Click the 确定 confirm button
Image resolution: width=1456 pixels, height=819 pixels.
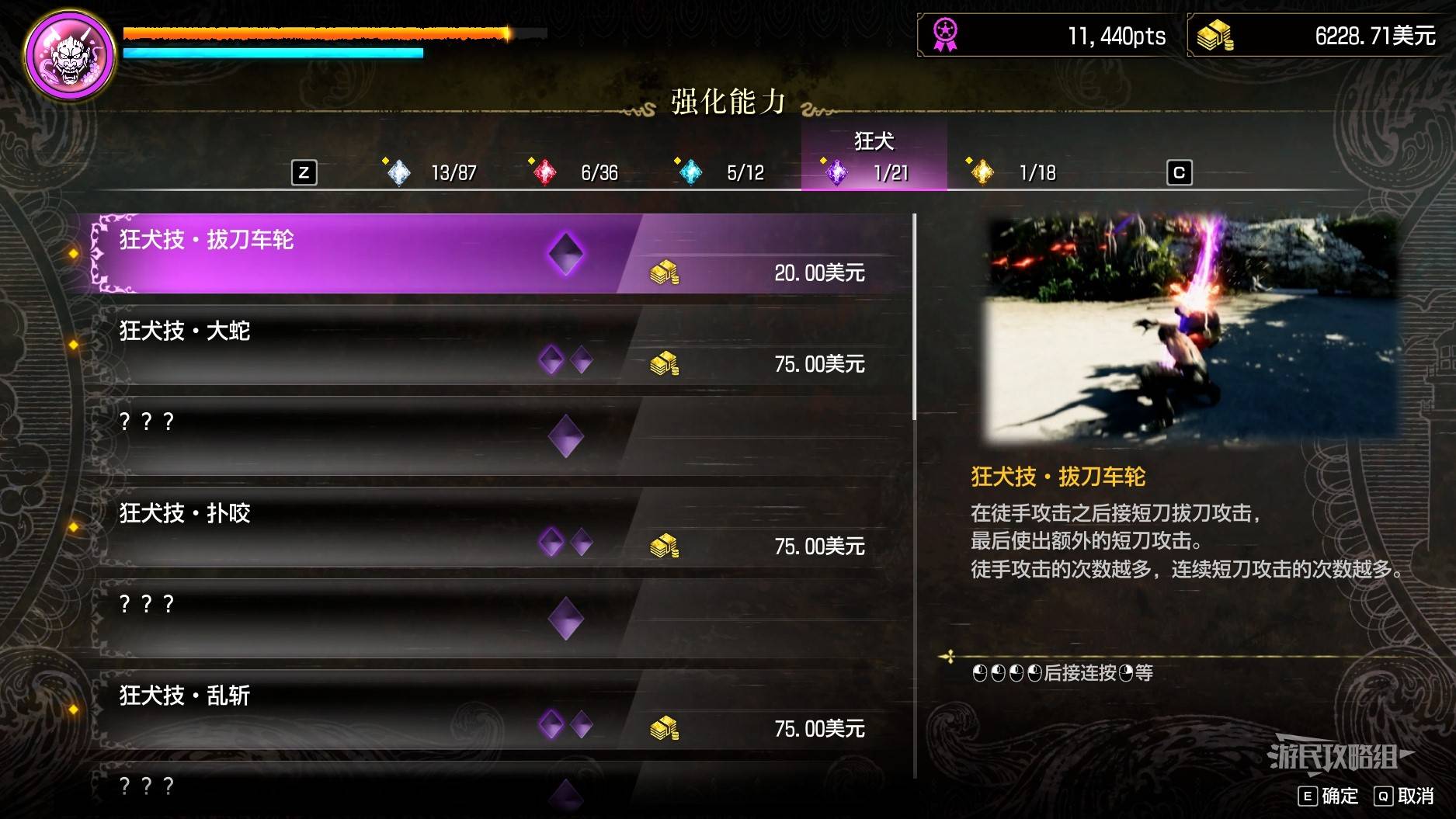(x=1329, y=796)
